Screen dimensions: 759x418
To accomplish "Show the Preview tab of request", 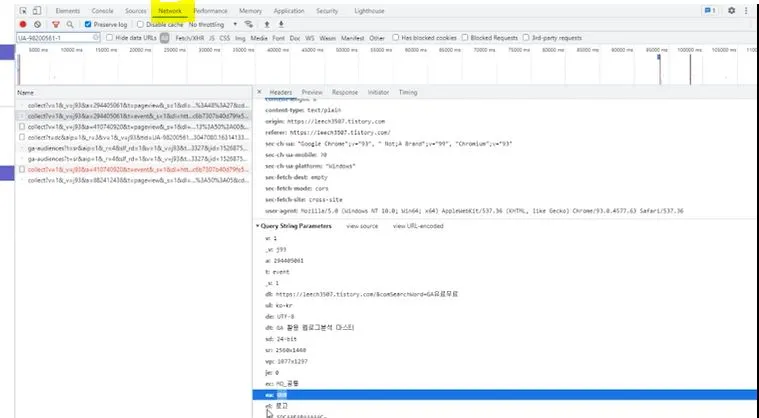I will coord(312,92).
